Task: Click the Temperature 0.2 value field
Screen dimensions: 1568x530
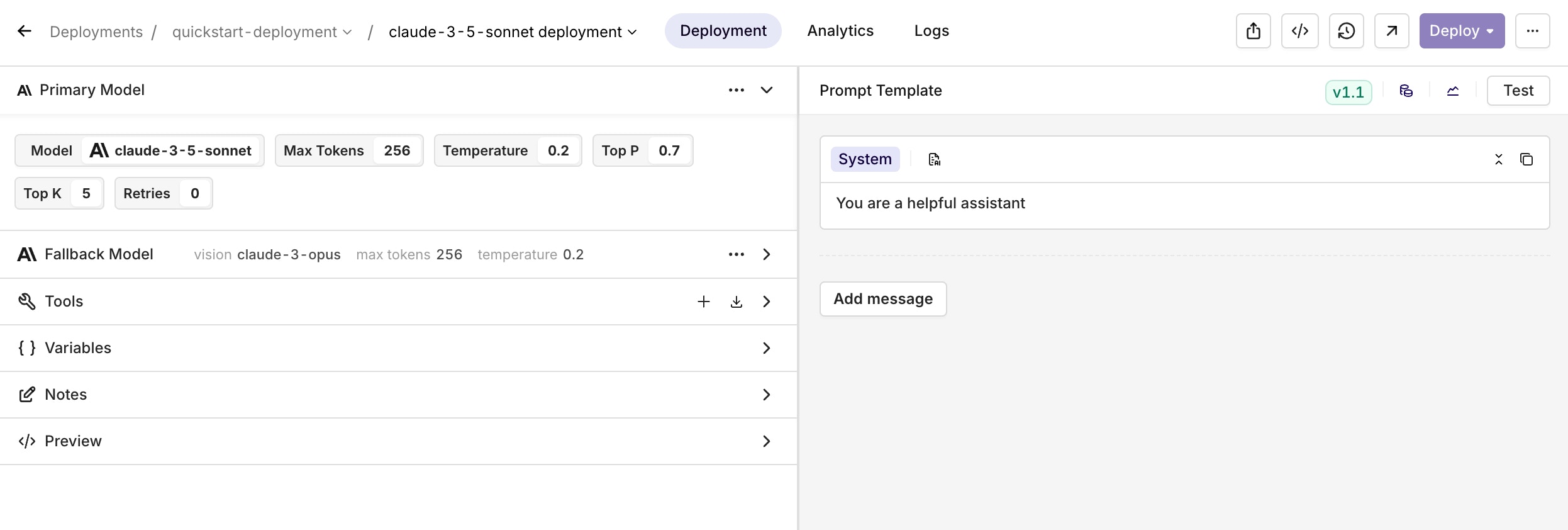Action: point(558,150)
